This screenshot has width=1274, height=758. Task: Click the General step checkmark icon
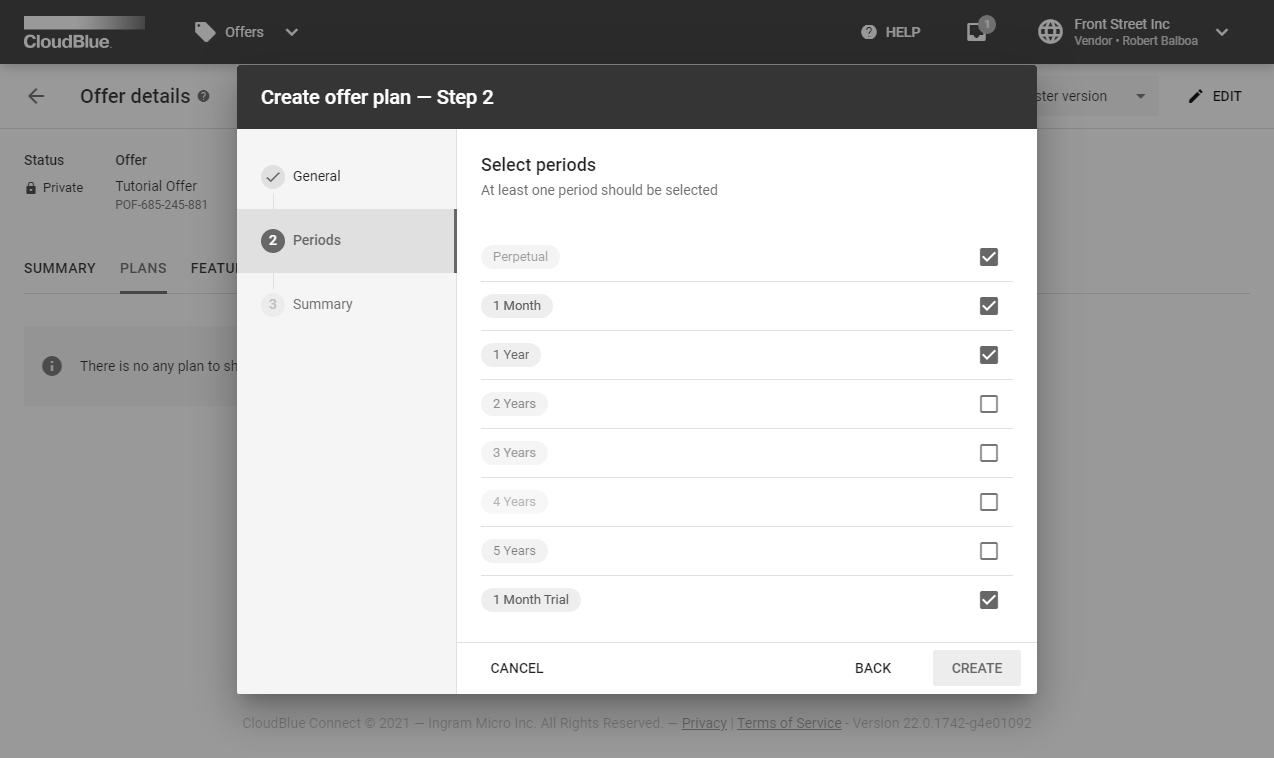tap(273, 177)
